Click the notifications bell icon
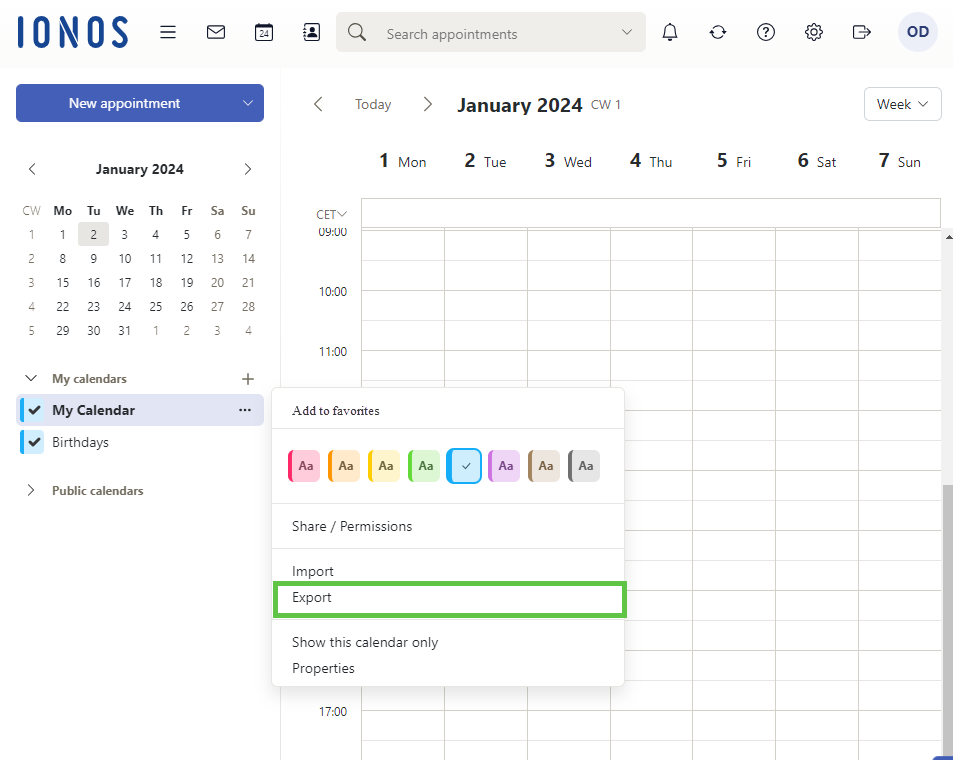Image resolution: width=953 pixels, height=760 pixels. click(x=670, y=32)
